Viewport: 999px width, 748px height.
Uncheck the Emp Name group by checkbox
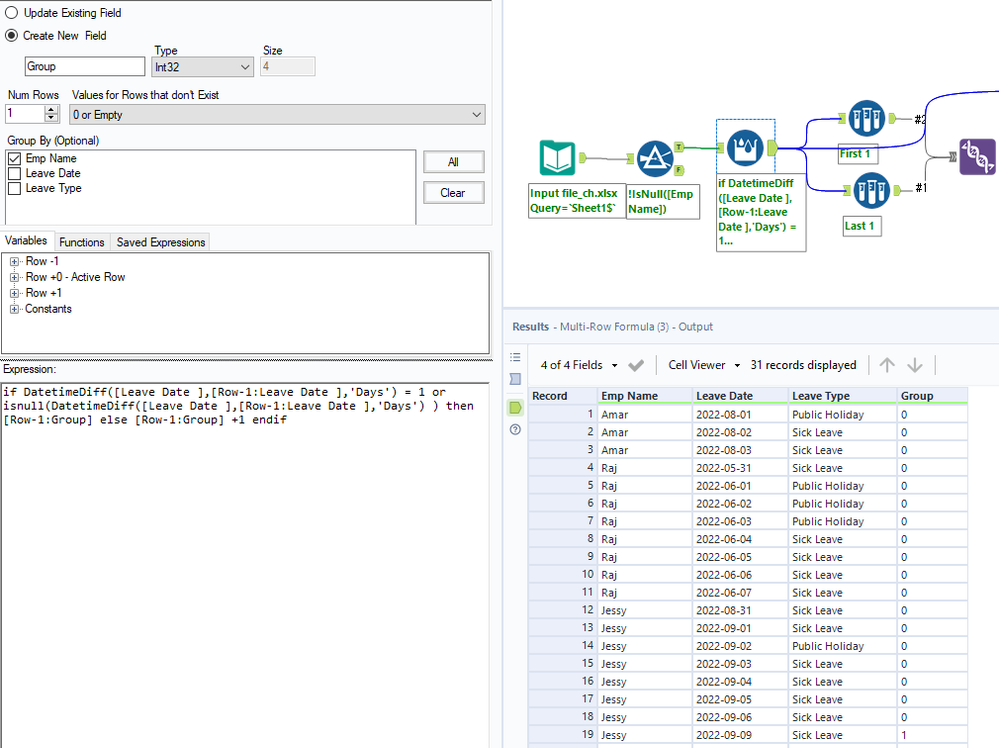point(14,158)
